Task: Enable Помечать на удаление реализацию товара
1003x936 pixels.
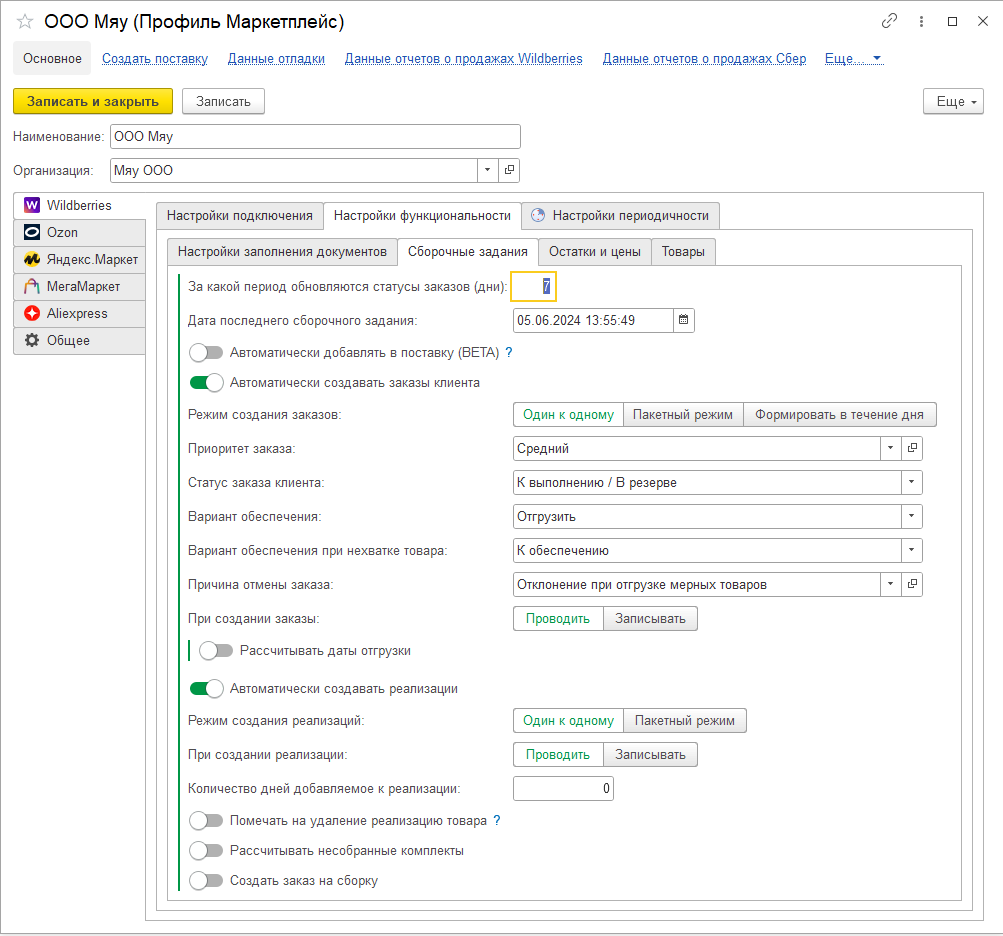Action: click(x=206, y=820)
